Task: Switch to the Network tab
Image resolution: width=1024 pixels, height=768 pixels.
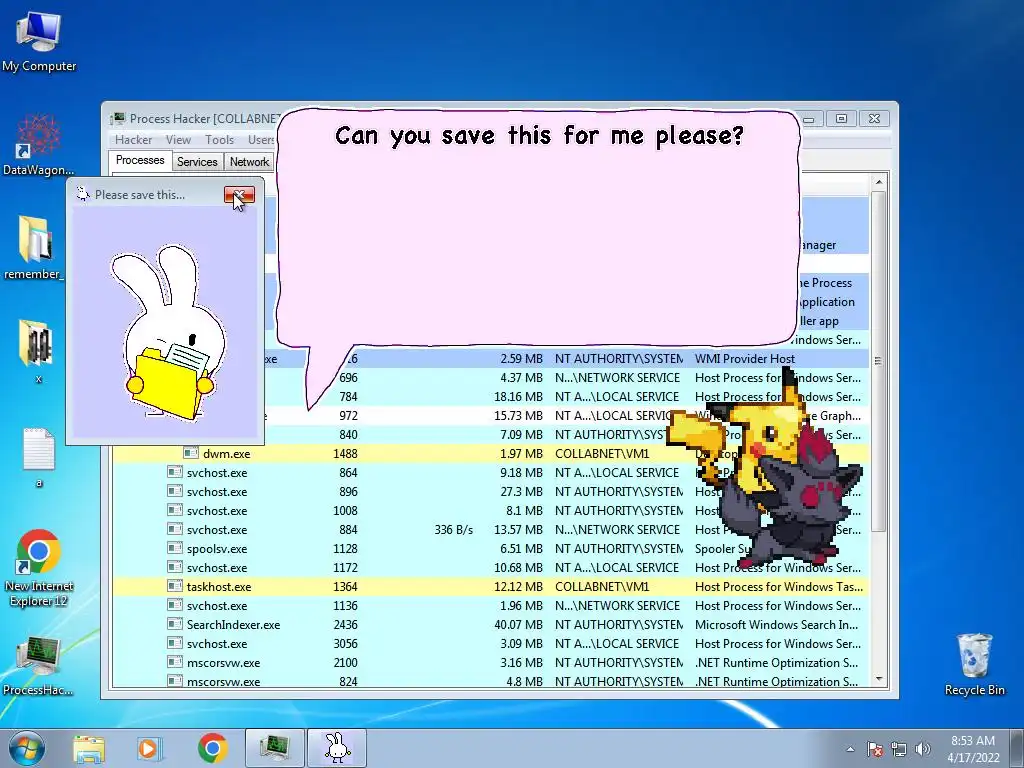Action: (x=249, y=161)
